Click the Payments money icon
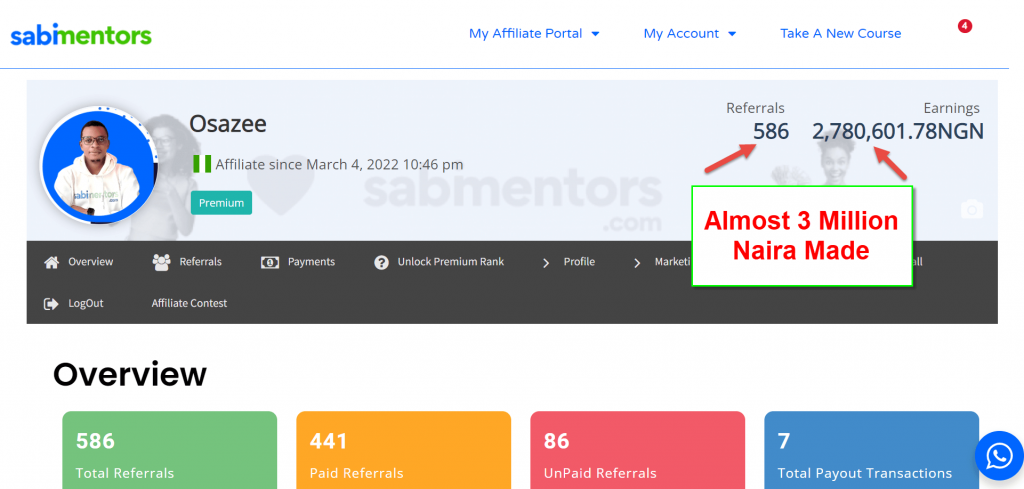The image size is (1024, 489). pyautogui.click(x=270, y=262)
